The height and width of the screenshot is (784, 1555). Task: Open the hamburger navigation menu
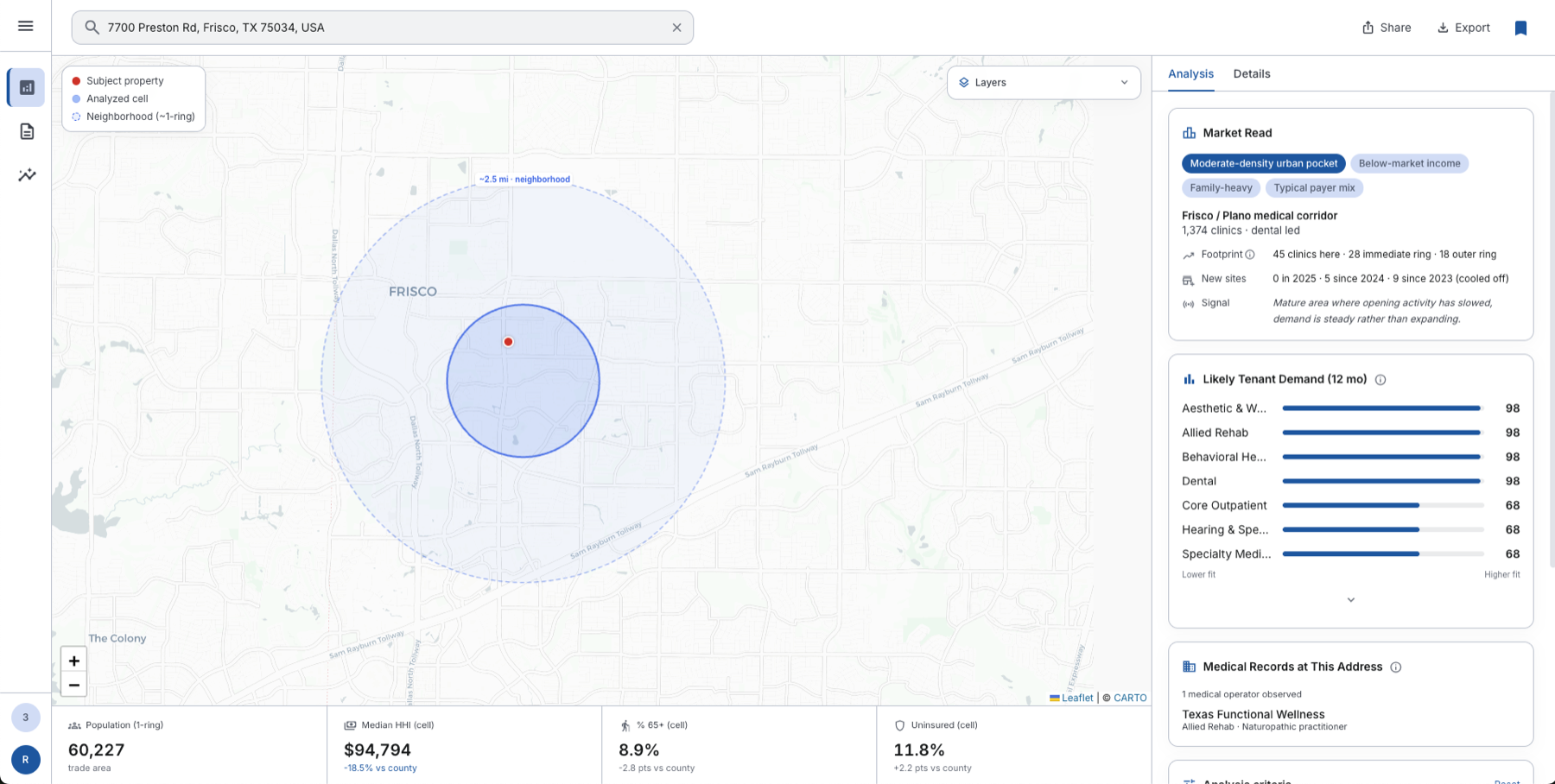26,26
